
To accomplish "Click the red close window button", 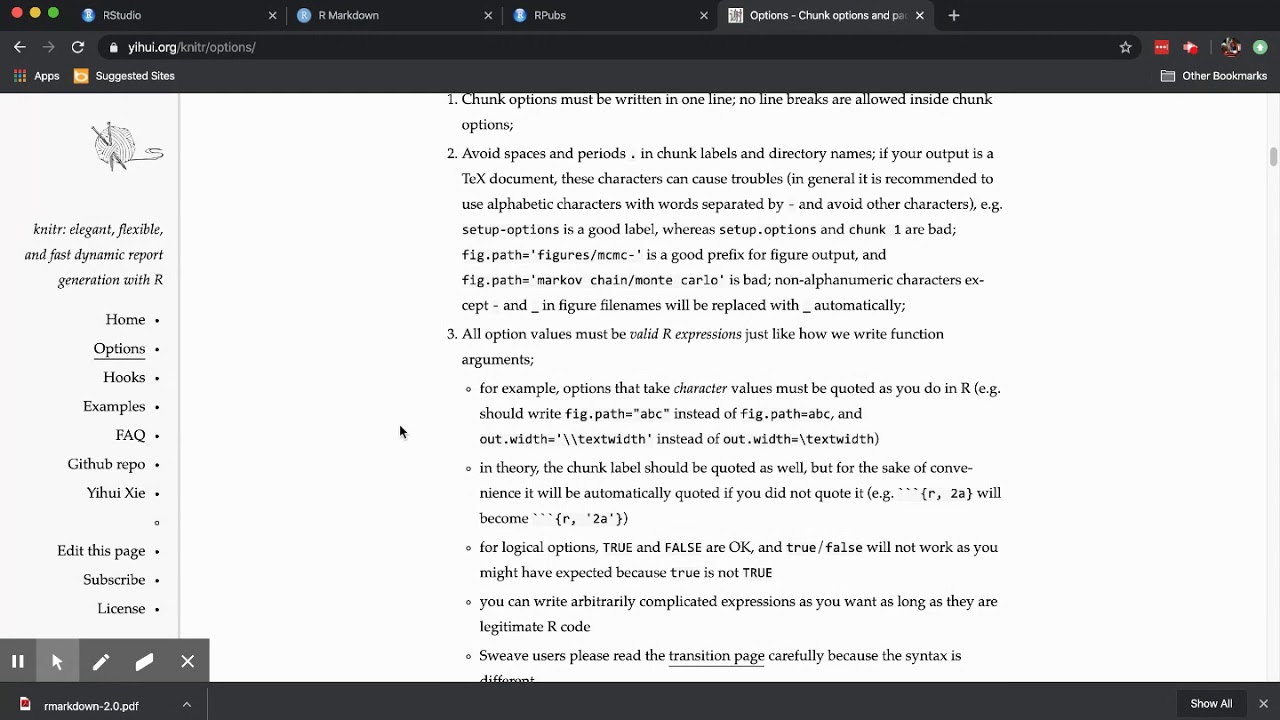I will pos(16,13).
